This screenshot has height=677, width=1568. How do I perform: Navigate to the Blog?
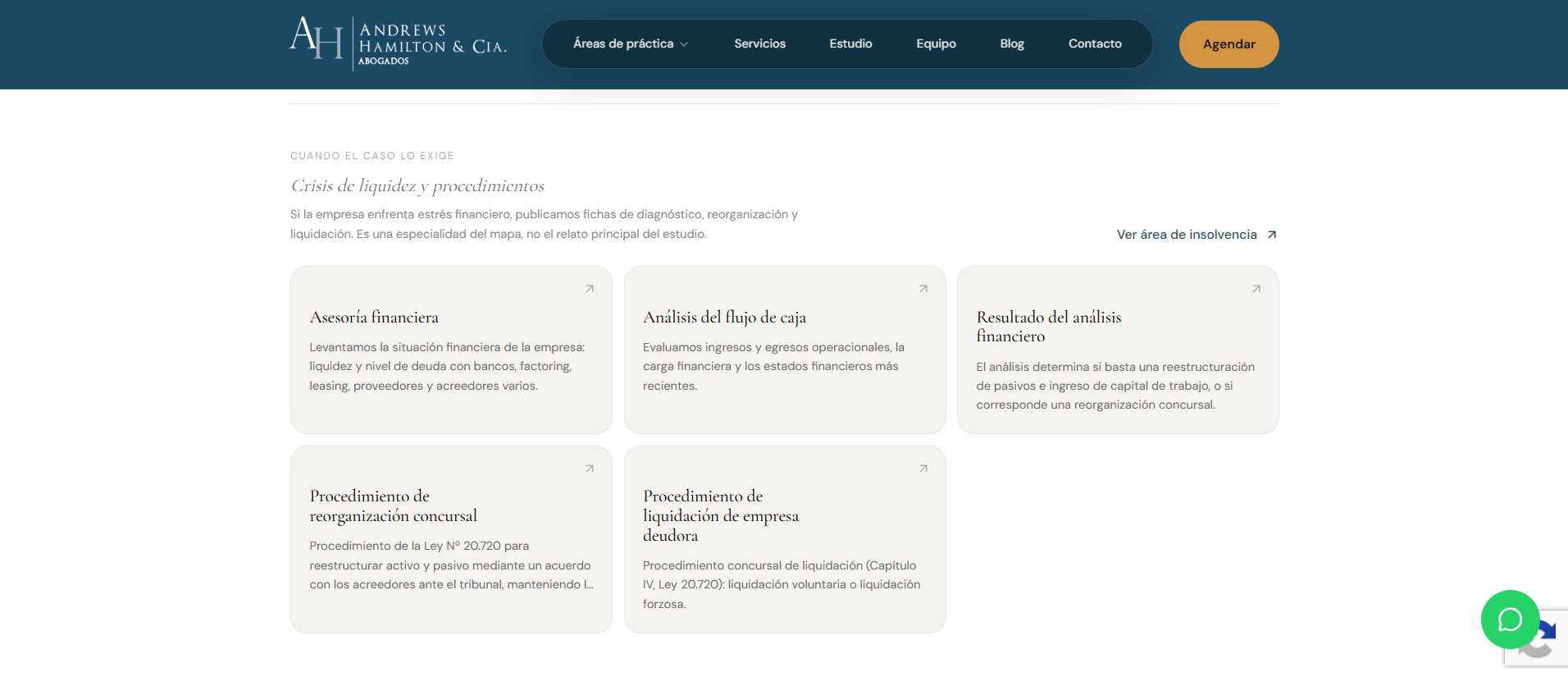click(1012, 43)
